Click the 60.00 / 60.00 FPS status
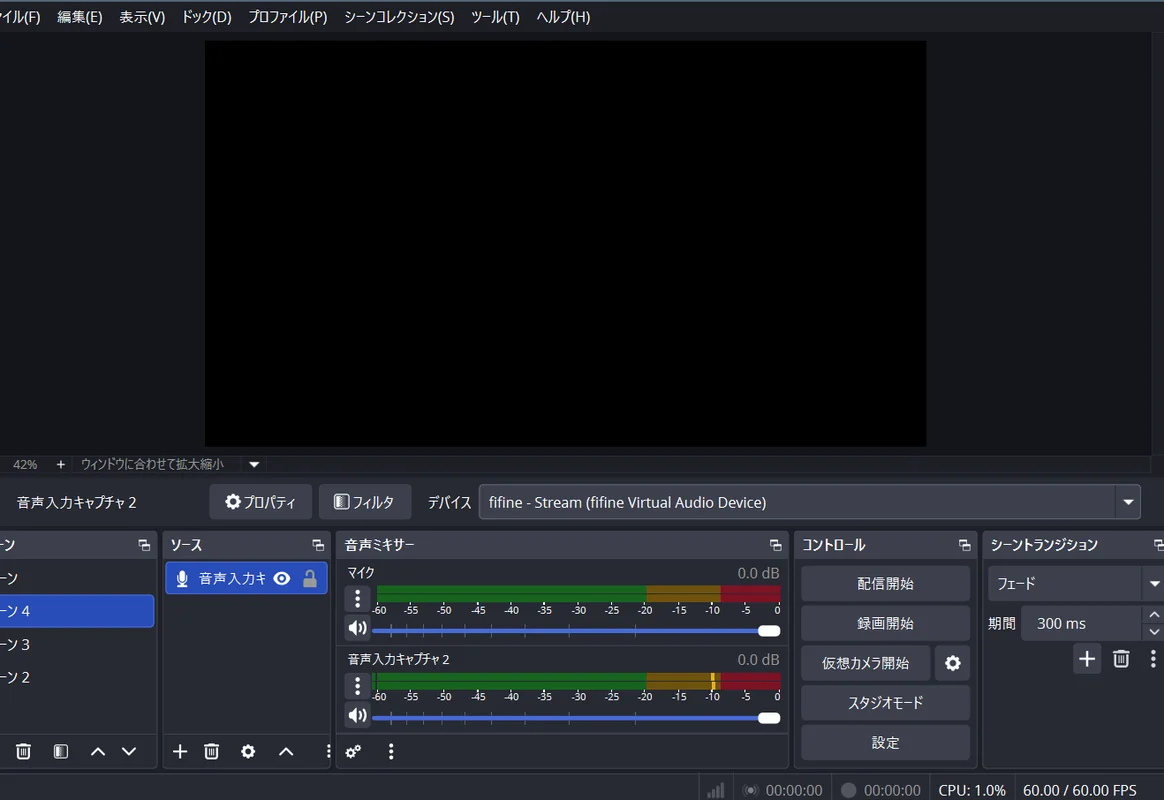 (x=1079, y=790)
